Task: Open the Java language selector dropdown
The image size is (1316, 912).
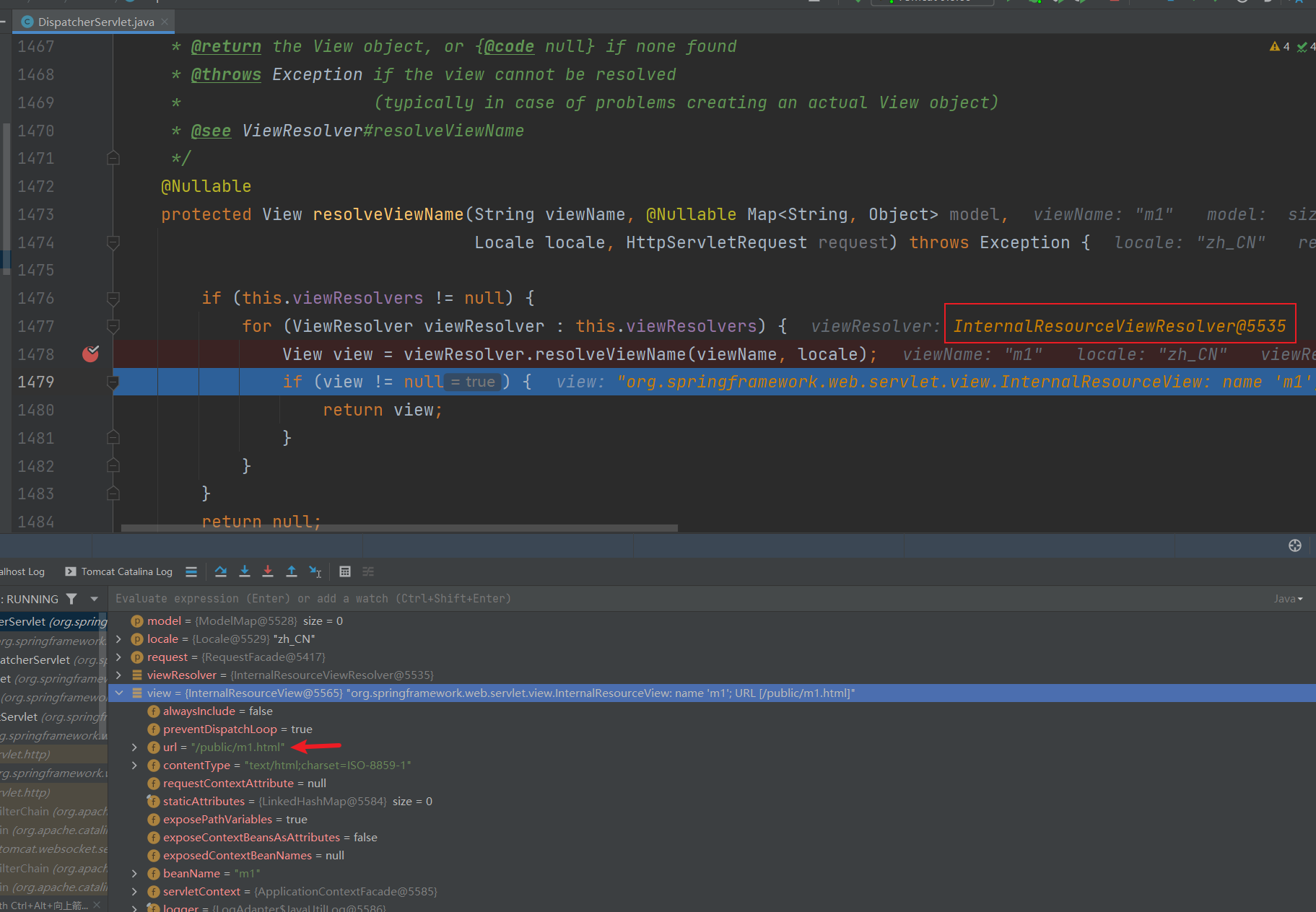Action: click(1288, 598)
